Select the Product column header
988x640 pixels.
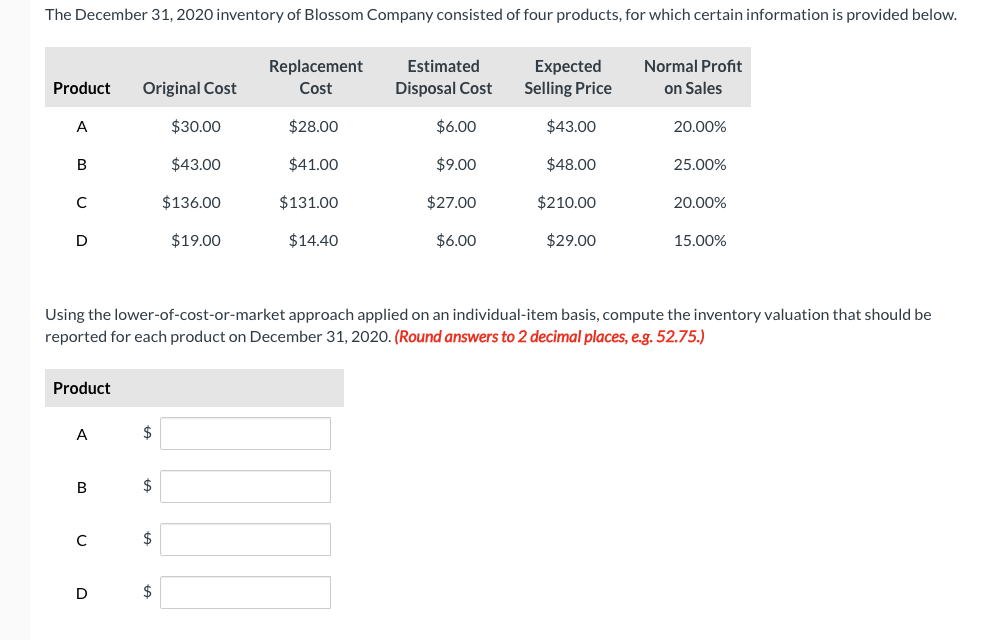pyautogui.click(x=81, y=88)
